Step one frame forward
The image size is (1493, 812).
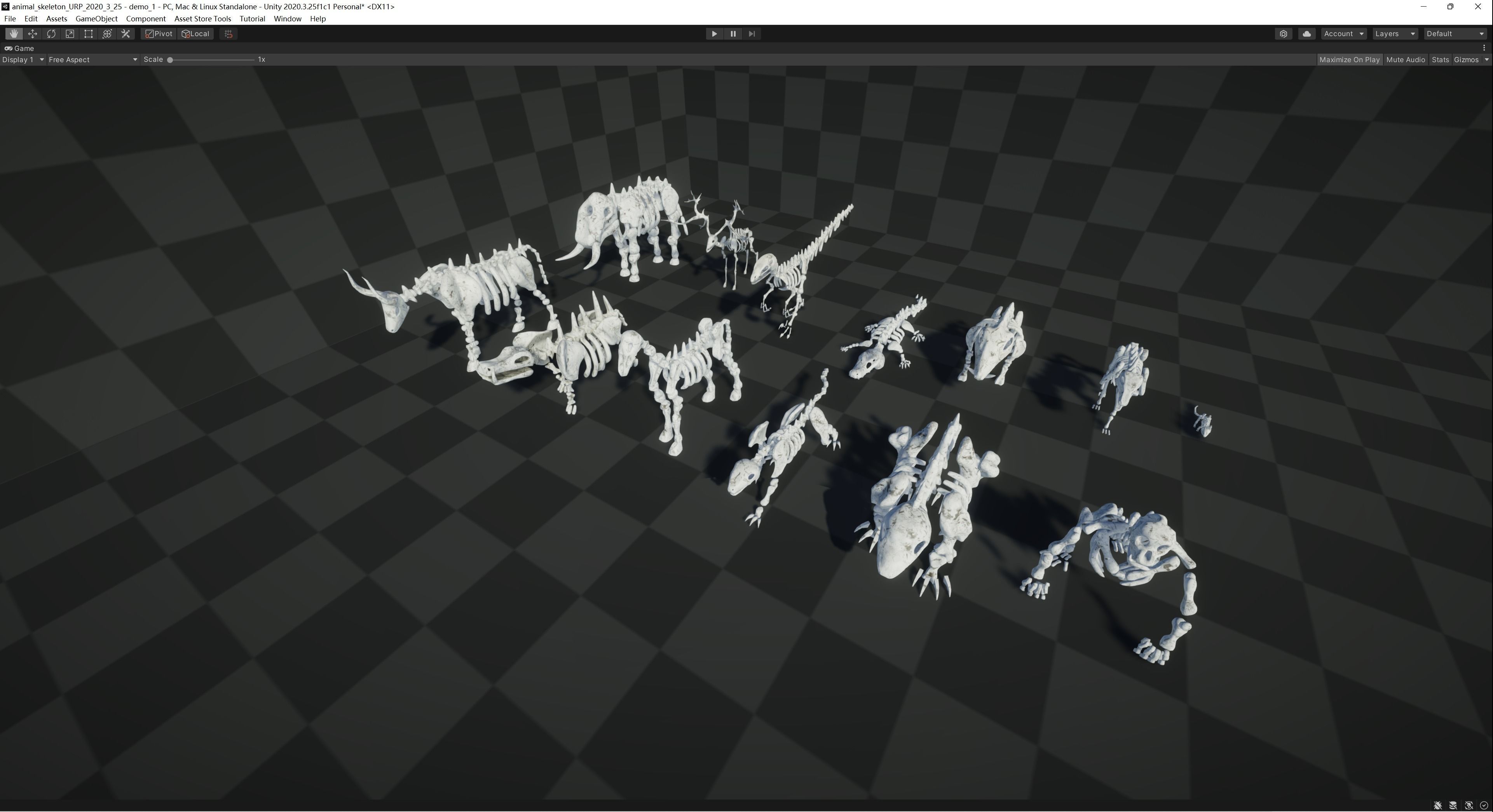[x=752, y=34]
